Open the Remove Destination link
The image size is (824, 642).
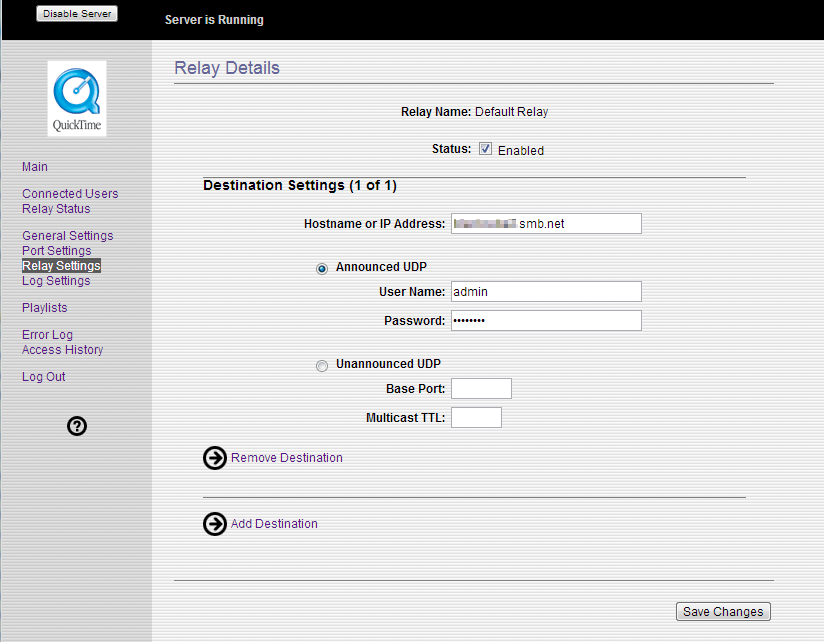286,458
